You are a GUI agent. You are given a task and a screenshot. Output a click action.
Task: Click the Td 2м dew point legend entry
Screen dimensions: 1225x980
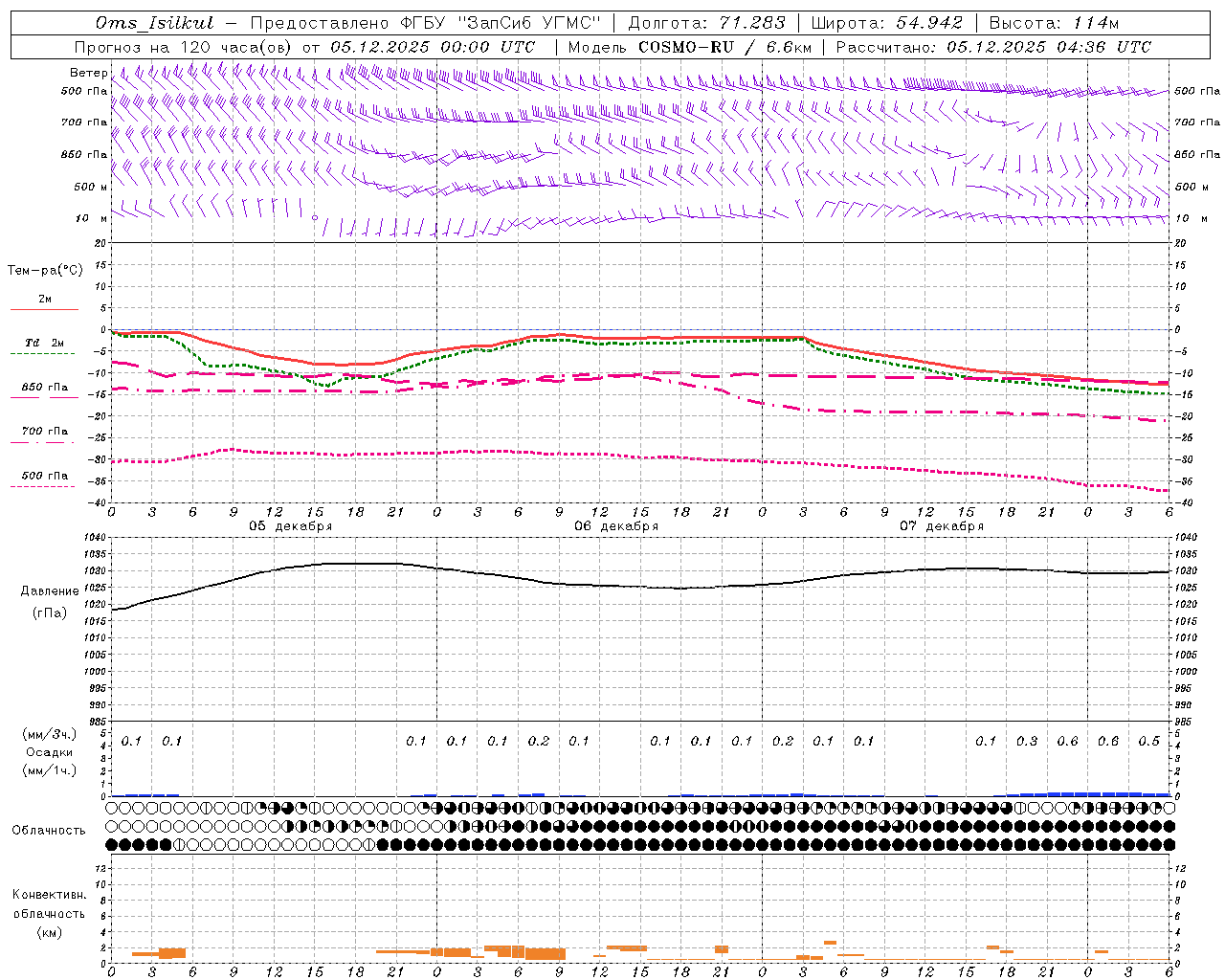44,343
